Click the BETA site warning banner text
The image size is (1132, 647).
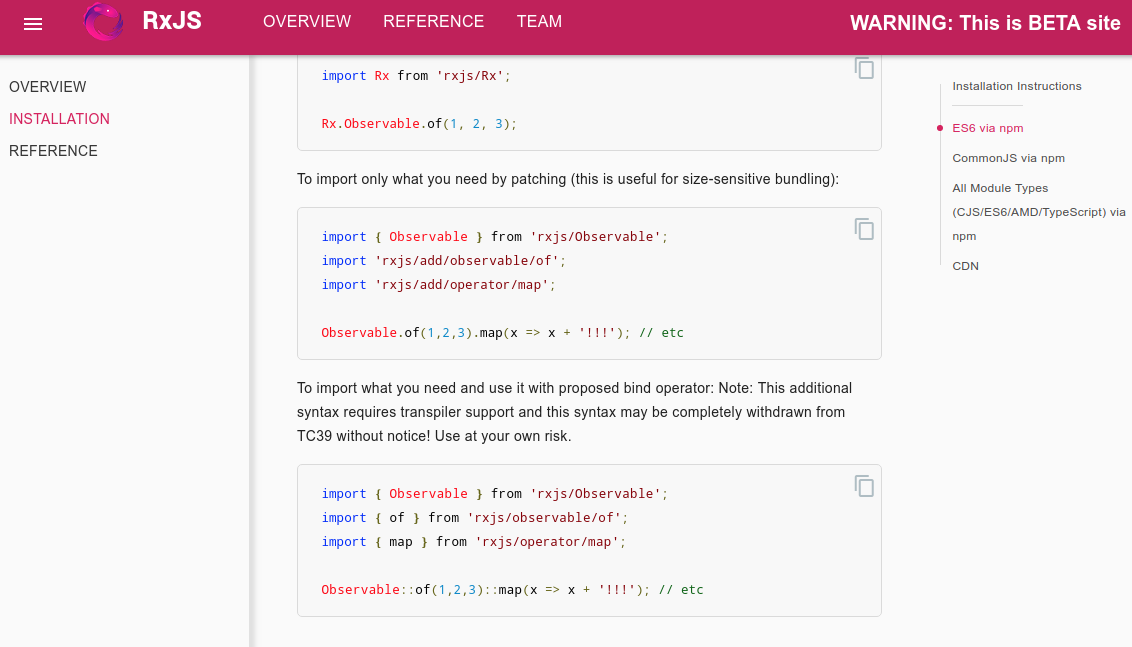coord(985,23)
